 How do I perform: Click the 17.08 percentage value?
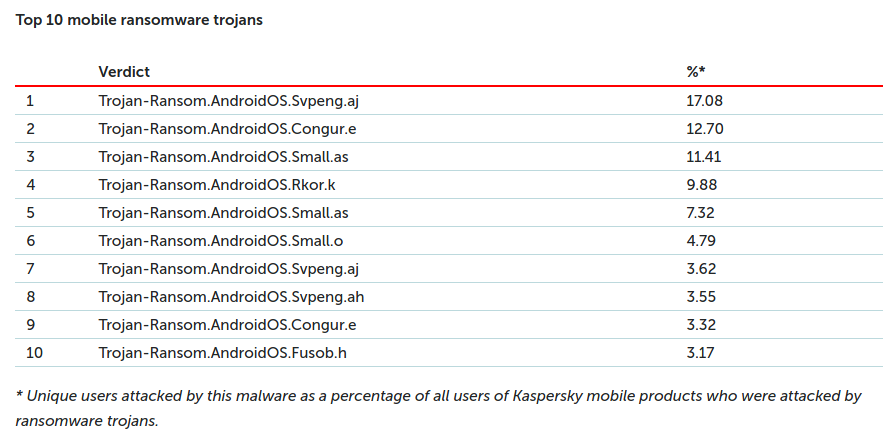pyautogui.click(x=704, y=101)
